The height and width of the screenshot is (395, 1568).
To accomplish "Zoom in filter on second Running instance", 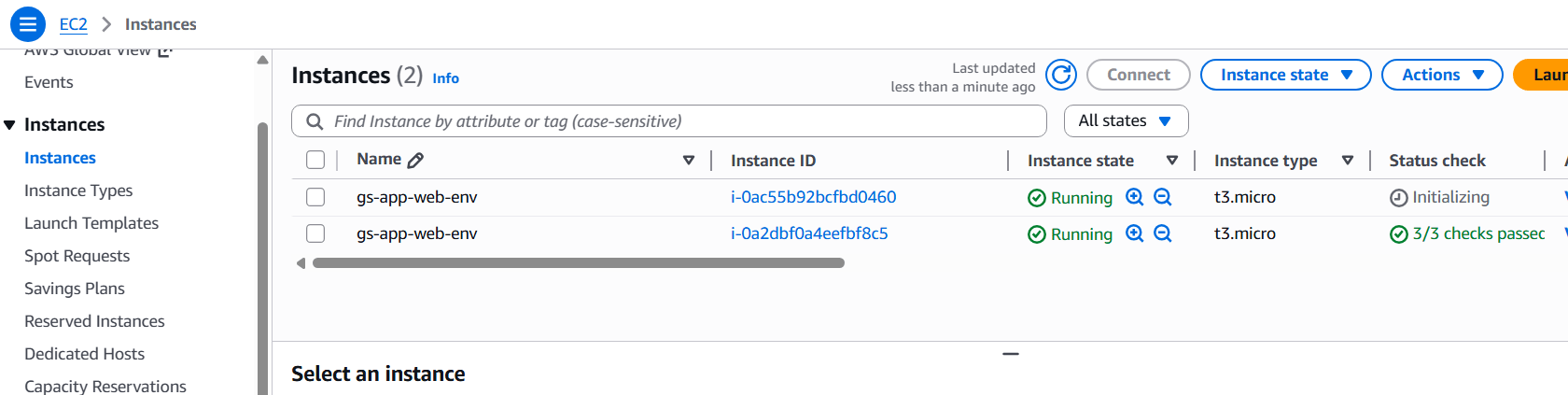I will 1134,233.
